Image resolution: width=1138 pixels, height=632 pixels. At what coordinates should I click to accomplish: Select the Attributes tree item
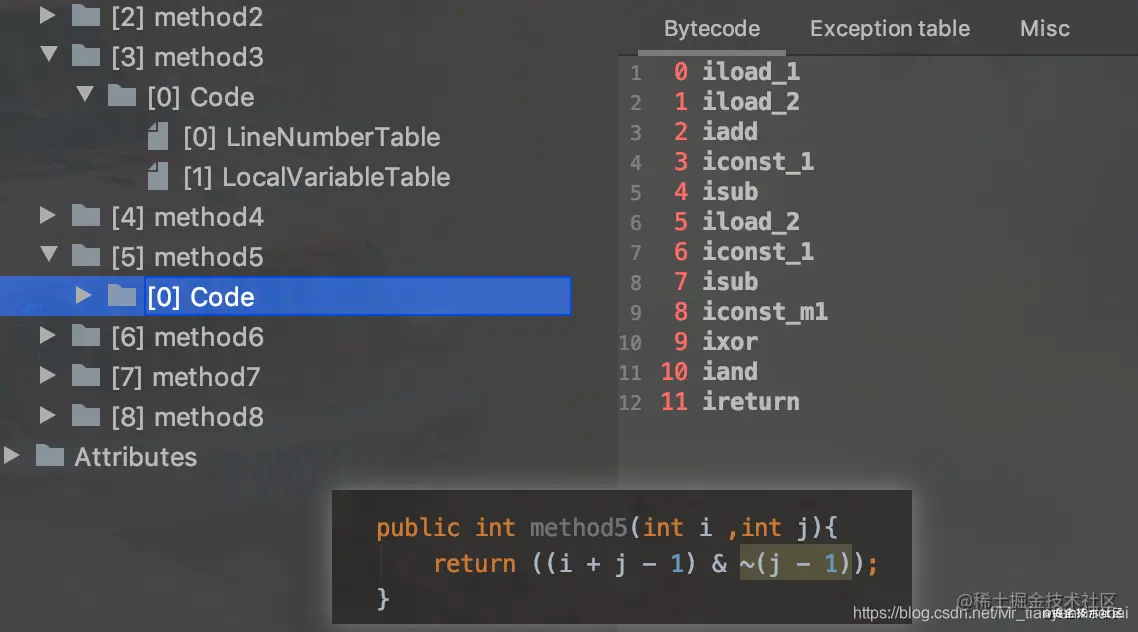point(135,457)
